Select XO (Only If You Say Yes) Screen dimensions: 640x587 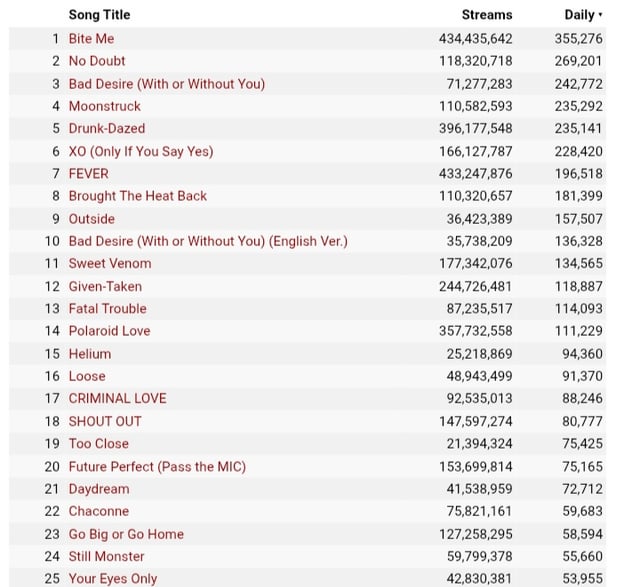140,151
